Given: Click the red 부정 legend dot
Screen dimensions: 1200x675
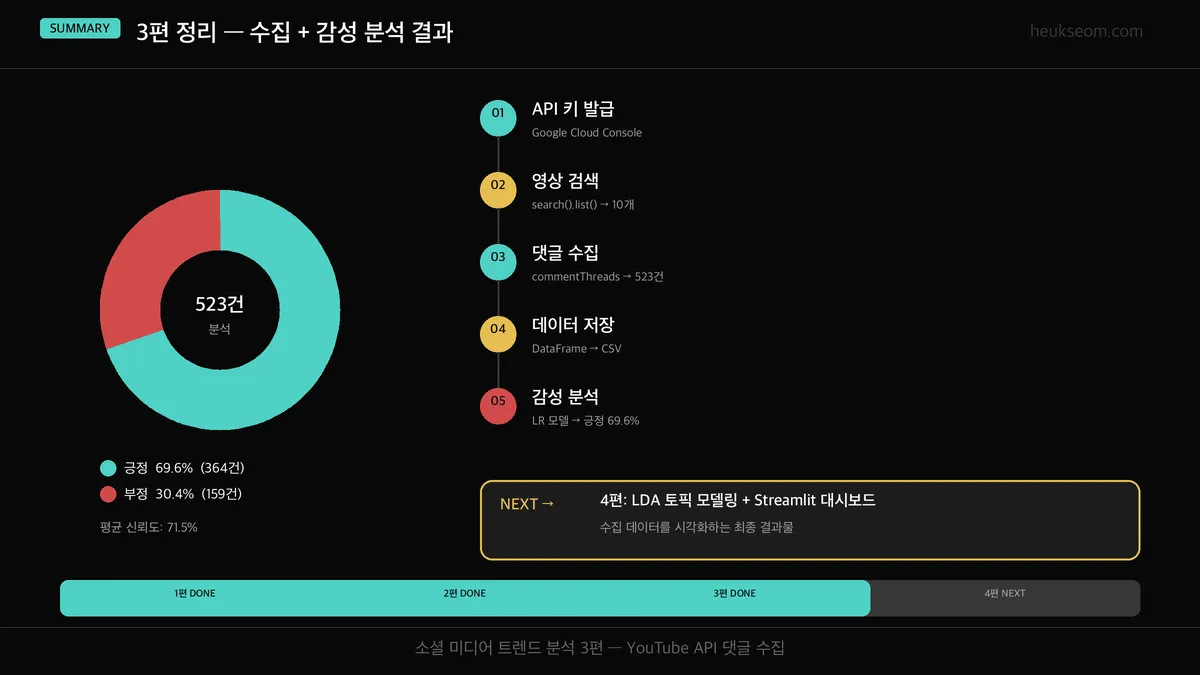Looking at the screenshot, I should click(108, 494).
